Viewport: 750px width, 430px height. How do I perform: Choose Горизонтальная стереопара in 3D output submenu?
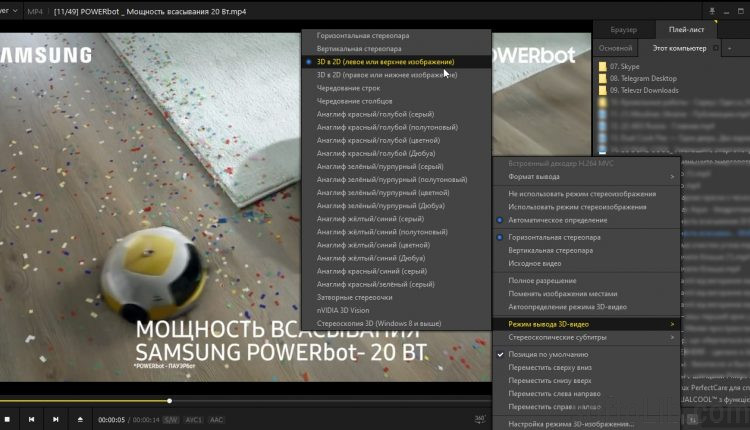click(x=397, y=35)
